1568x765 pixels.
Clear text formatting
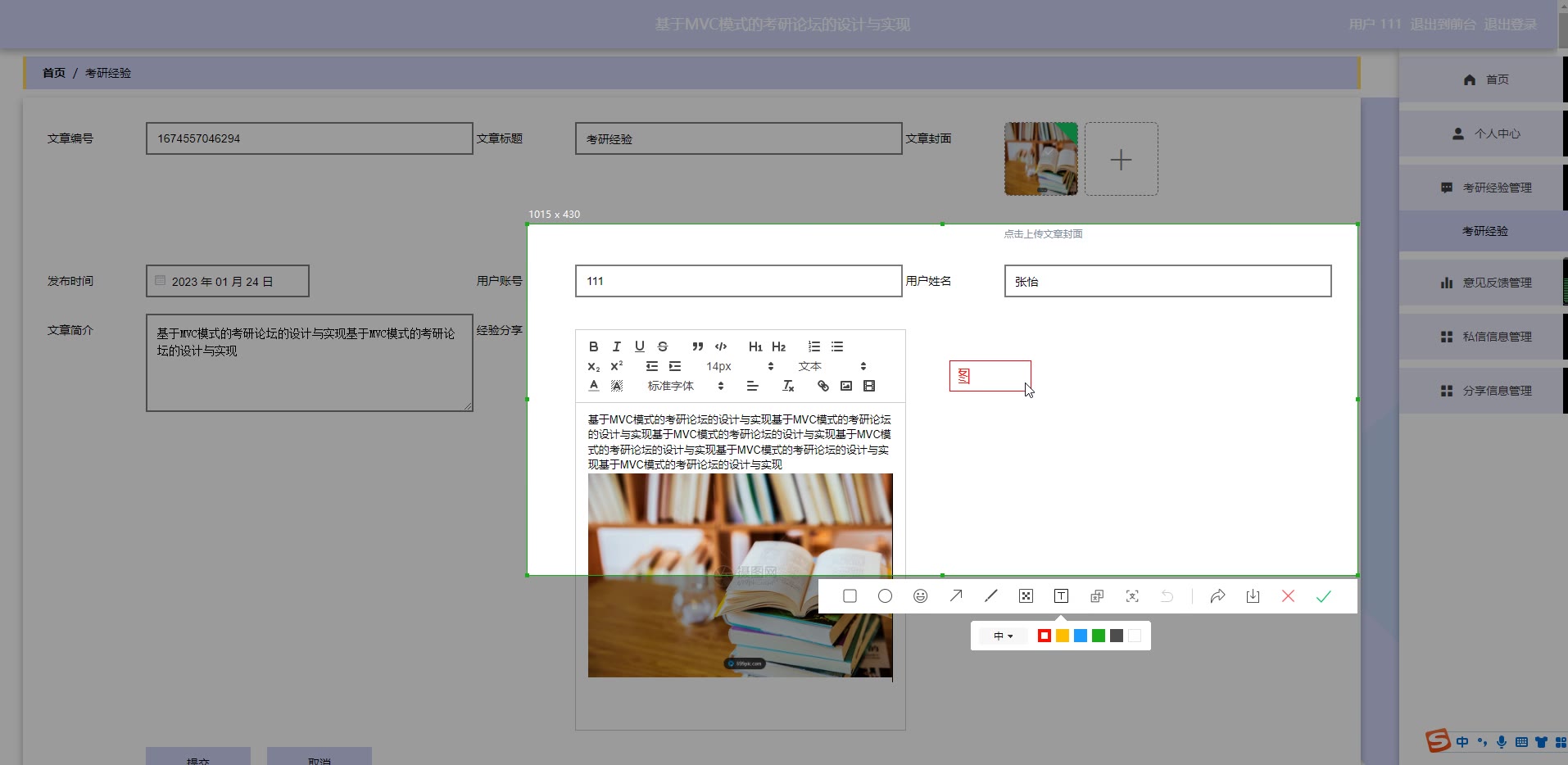pos(788,386)
